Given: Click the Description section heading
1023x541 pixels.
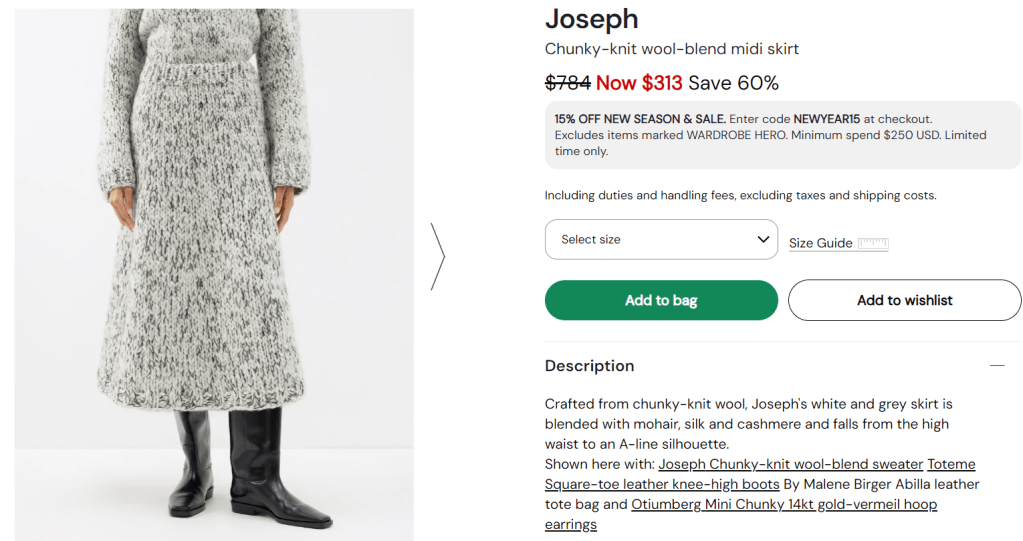Looking at the screenshot, I should 589,366.
